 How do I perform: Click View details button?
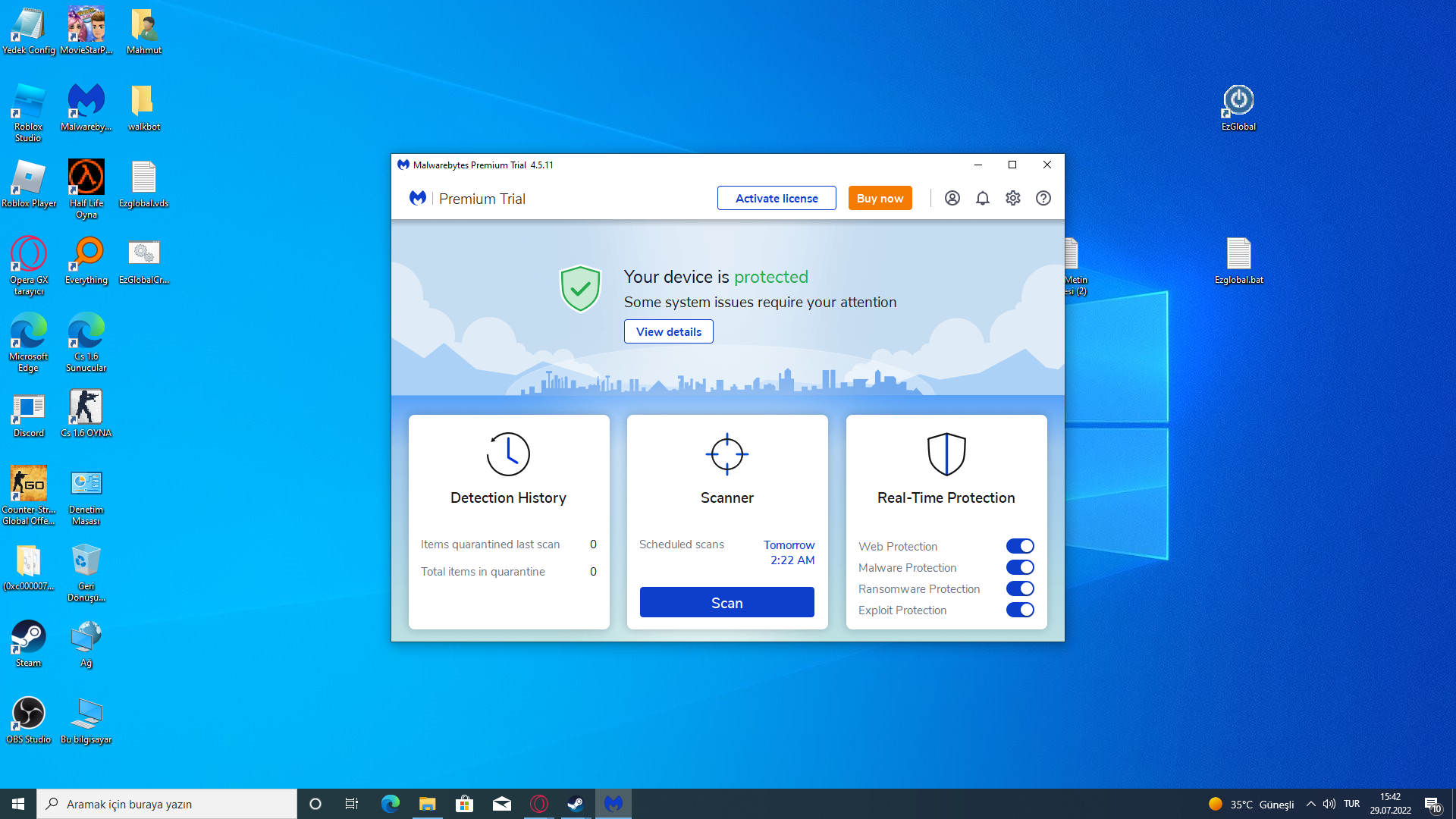[x=668, y=331]
